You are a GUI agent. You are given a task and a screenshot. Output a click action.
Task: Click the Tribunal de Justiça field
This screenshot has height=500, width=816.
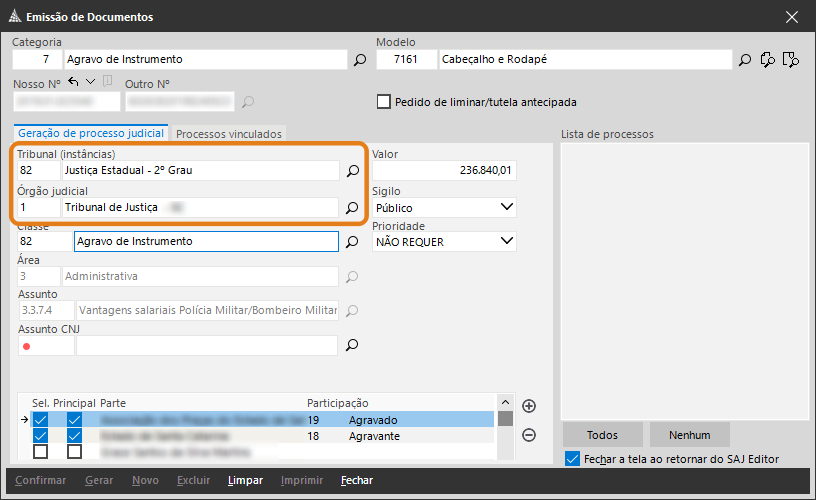(x=200, y=207)
